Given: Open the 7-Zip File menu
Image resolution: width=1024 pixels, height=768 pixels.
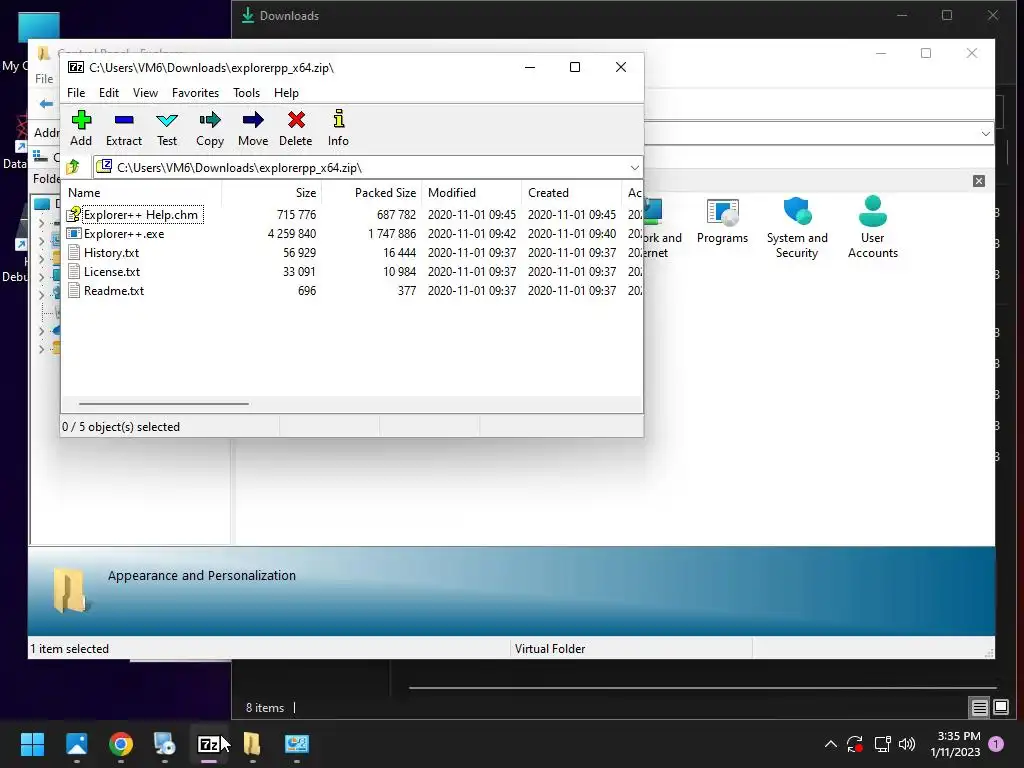Looking at the screenshot, I should click(76, 93).
